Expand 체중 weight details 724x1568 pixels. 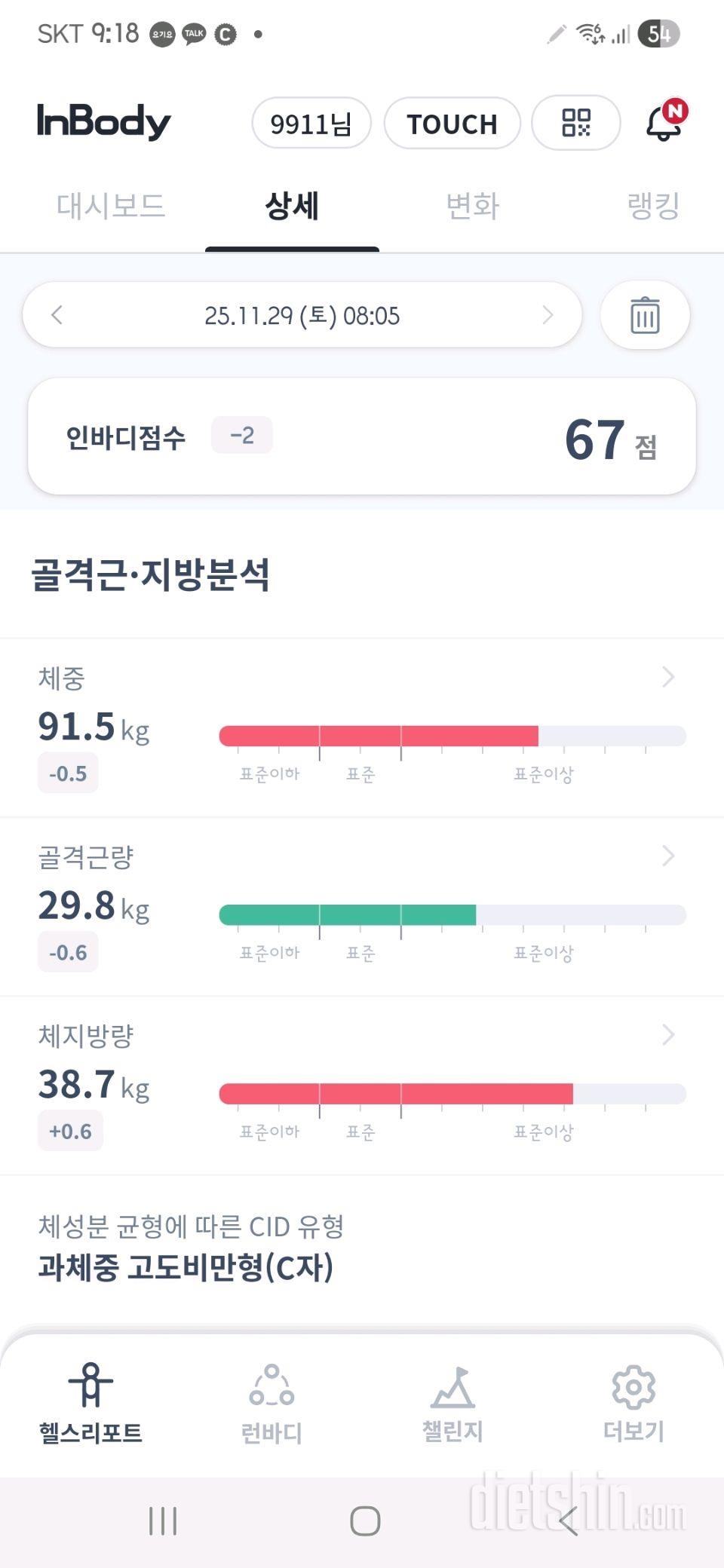click(667, 677)
